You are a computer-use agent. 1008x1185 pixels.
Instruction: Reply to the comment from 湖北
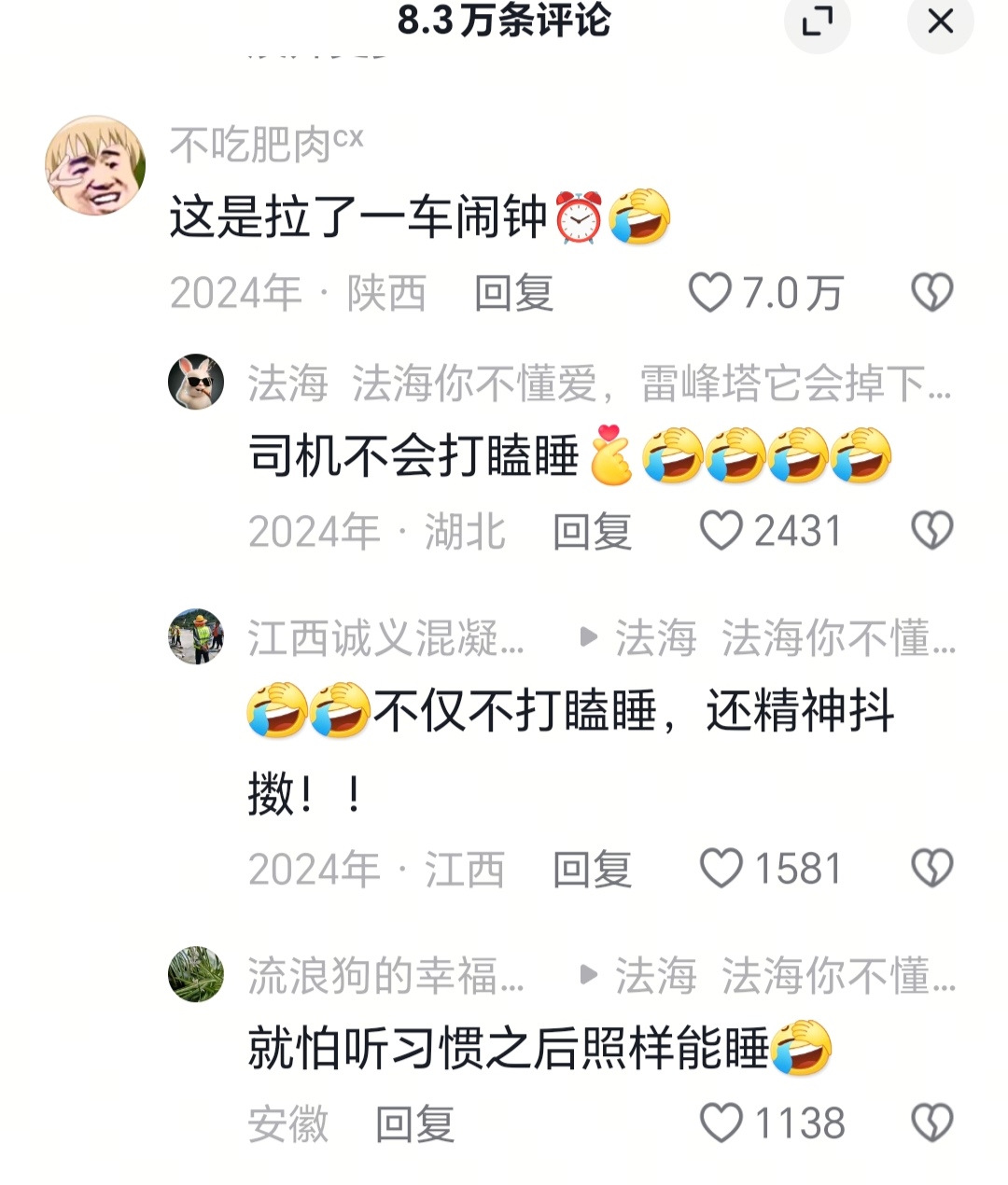(x=592, y=532)
